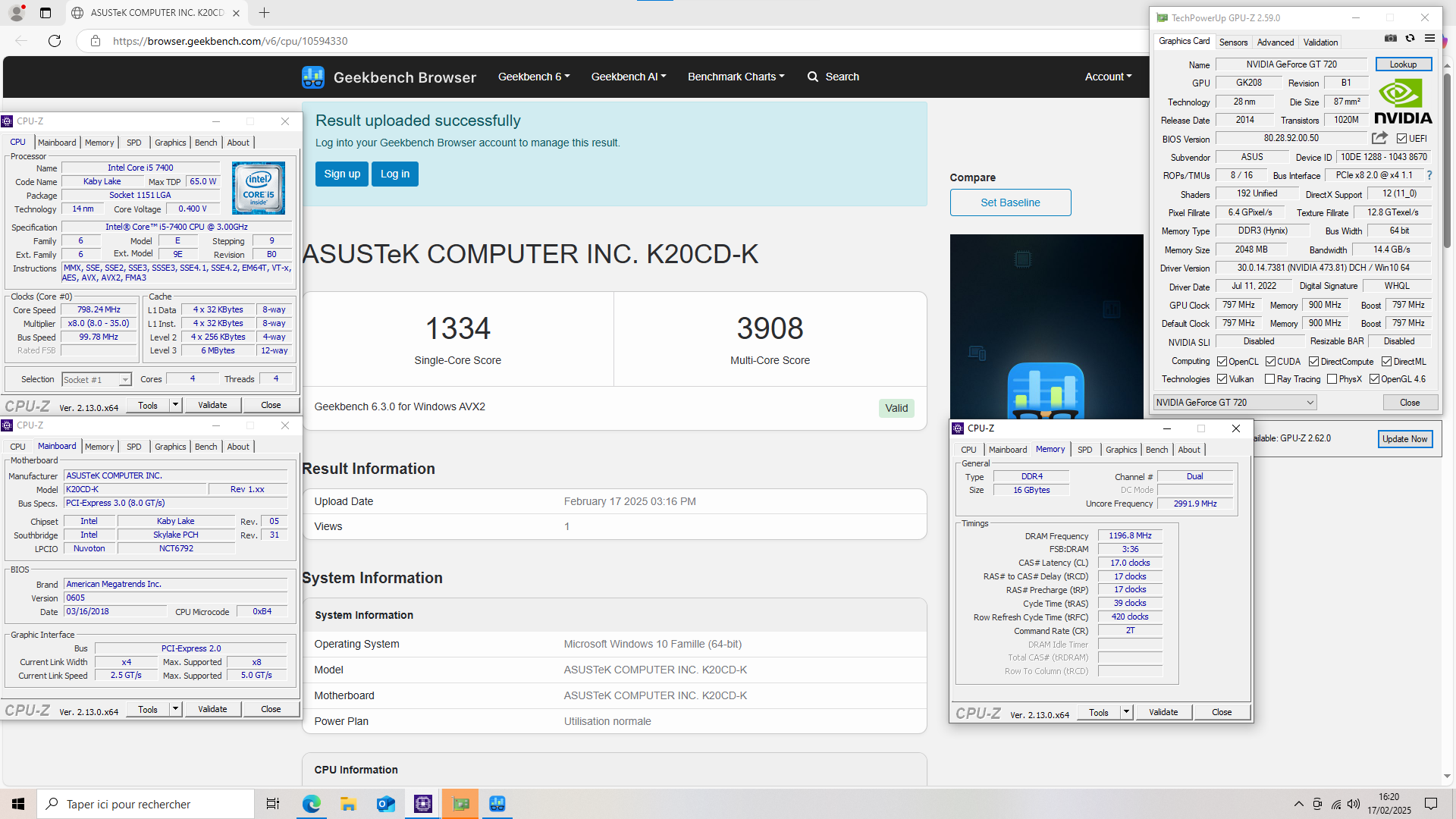Switch to Advanced tab in GPU-Z
Image resolution: width=1456 pixels, height=819 pixels.
[1276, 42]
